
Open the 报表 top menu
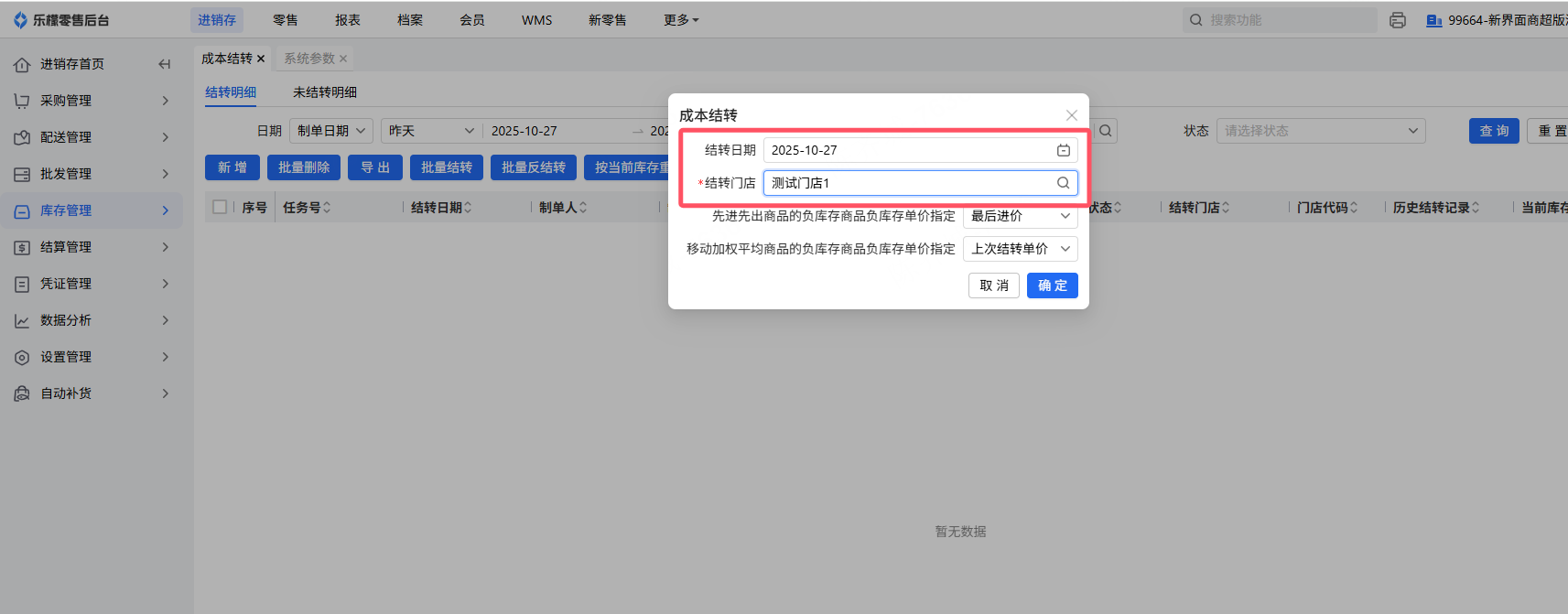[x=348, y=20]
